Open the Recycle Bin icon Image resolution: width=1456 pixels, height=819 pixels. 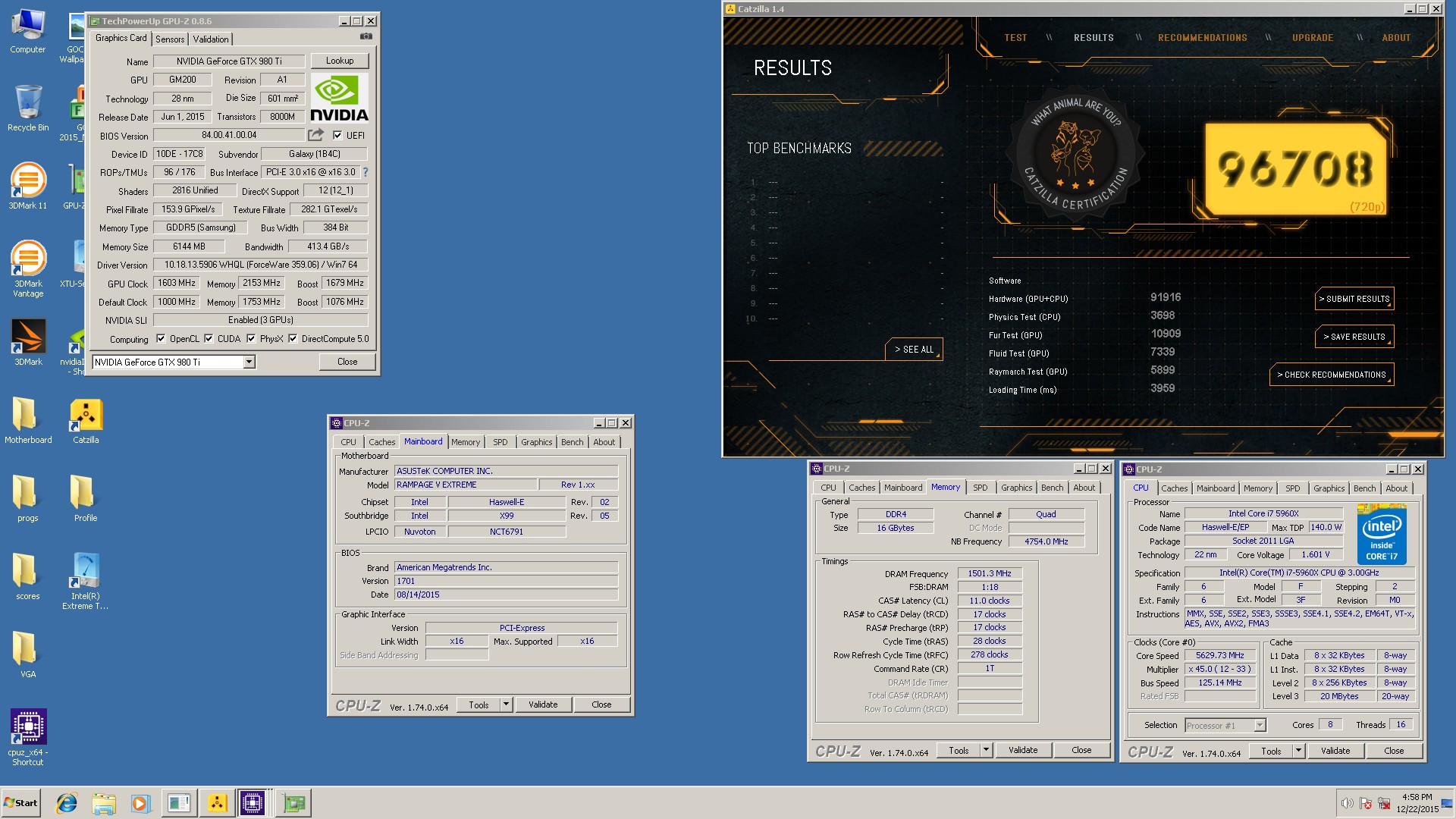point(28,109)
